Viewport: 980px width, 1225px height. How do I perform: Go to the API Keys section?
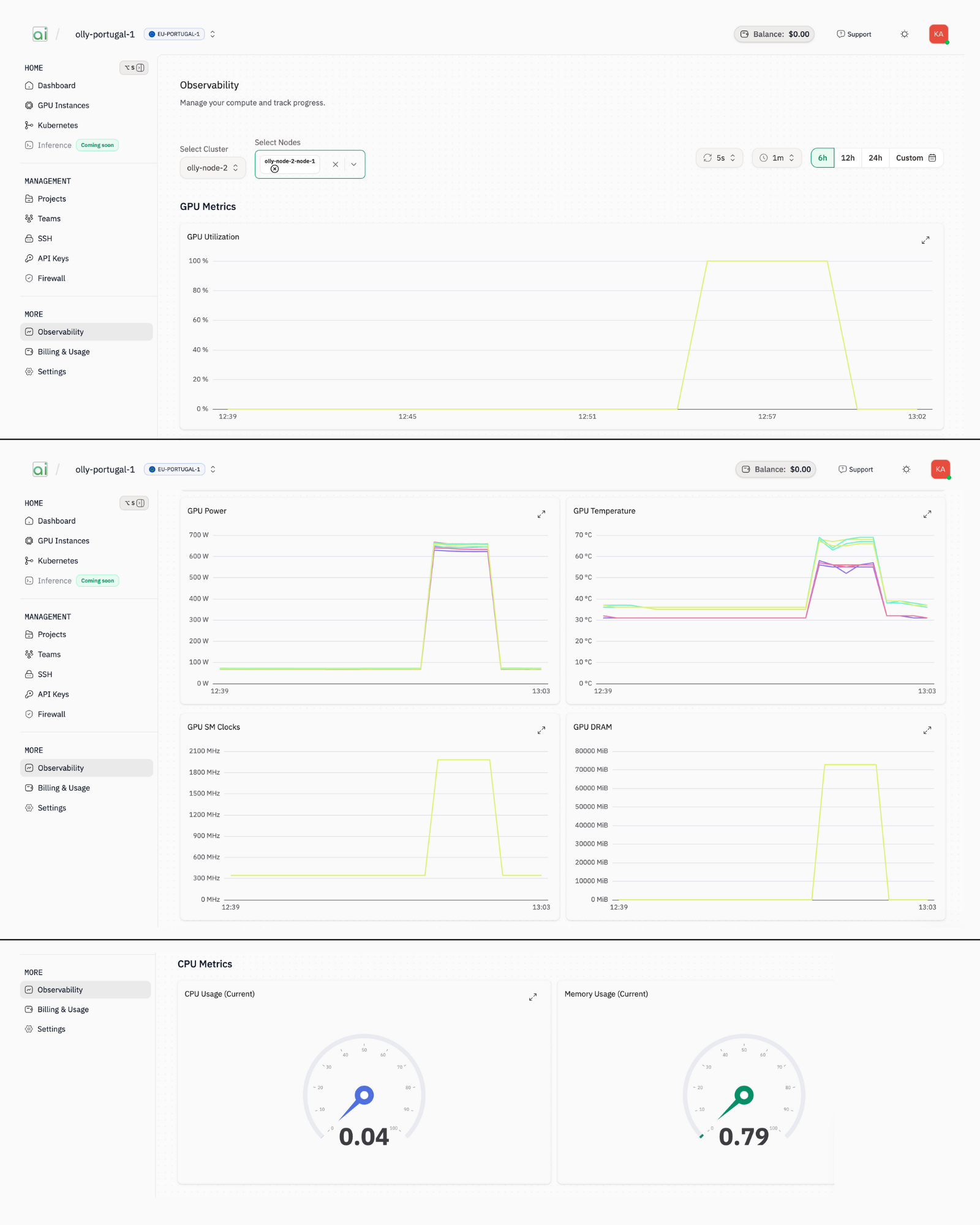[x=53, y=258]
